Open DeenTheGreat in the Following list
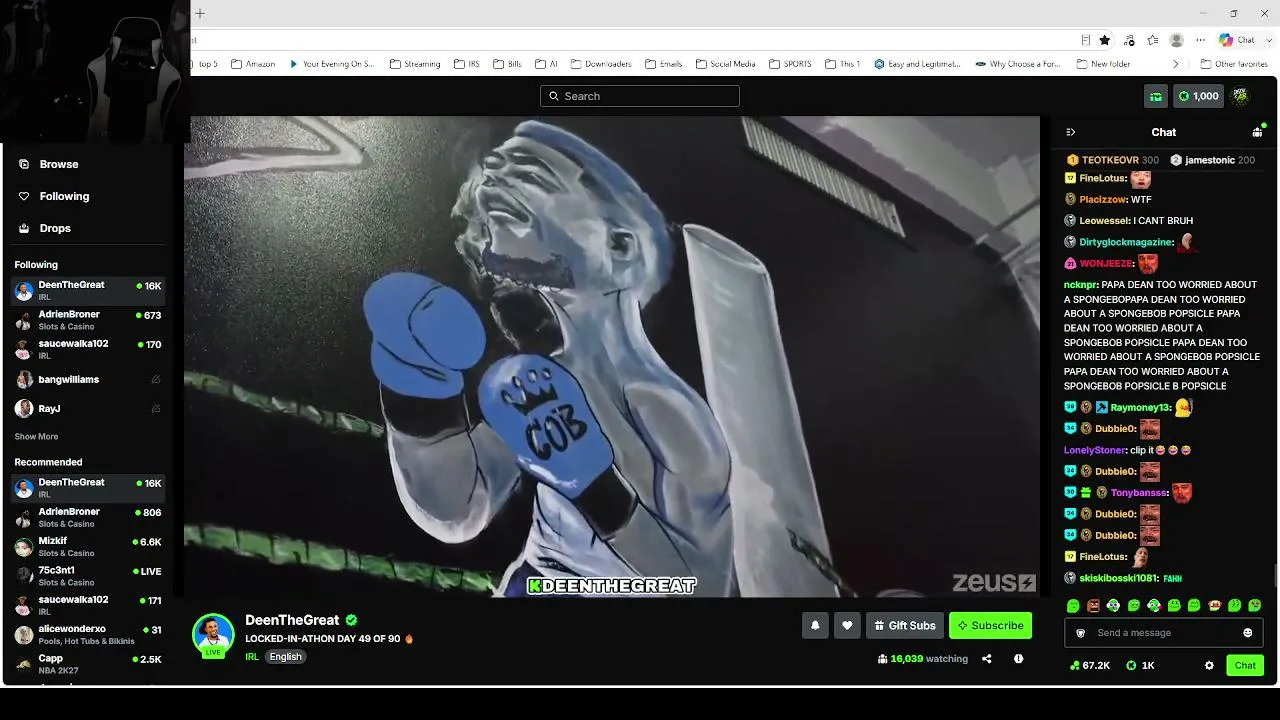Screen dimensions: 1280x720 (88, 290)
